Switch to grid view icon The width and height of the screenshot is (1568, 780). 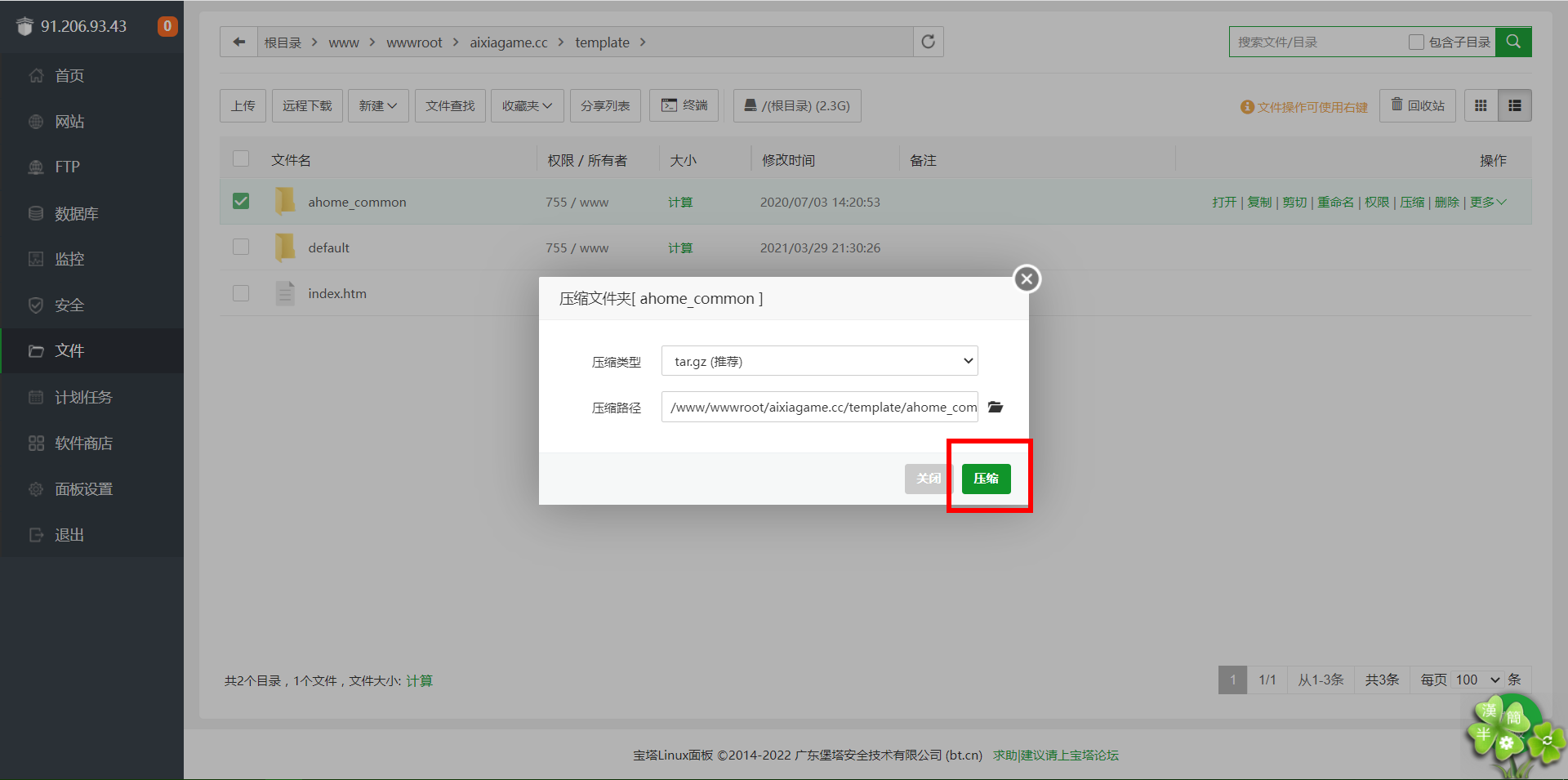point(1481,105)
